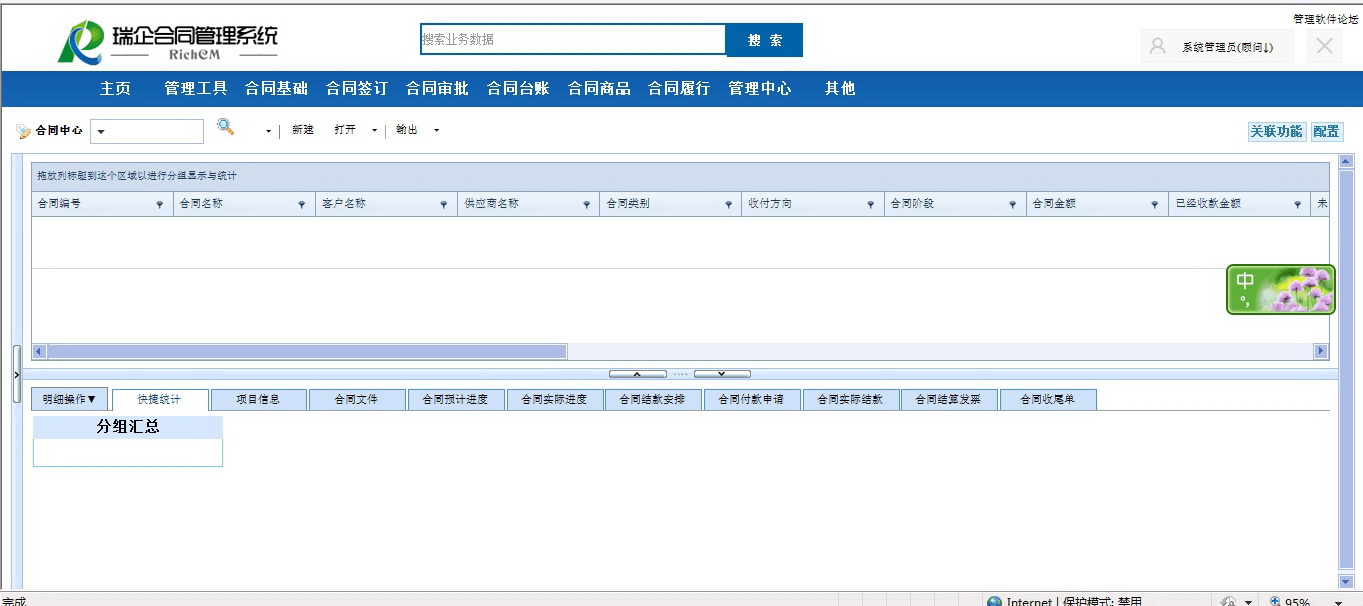The image size is (1363, 606).
Task: Click the 合同编号 column filter pin icon
Action: (160, 204)
